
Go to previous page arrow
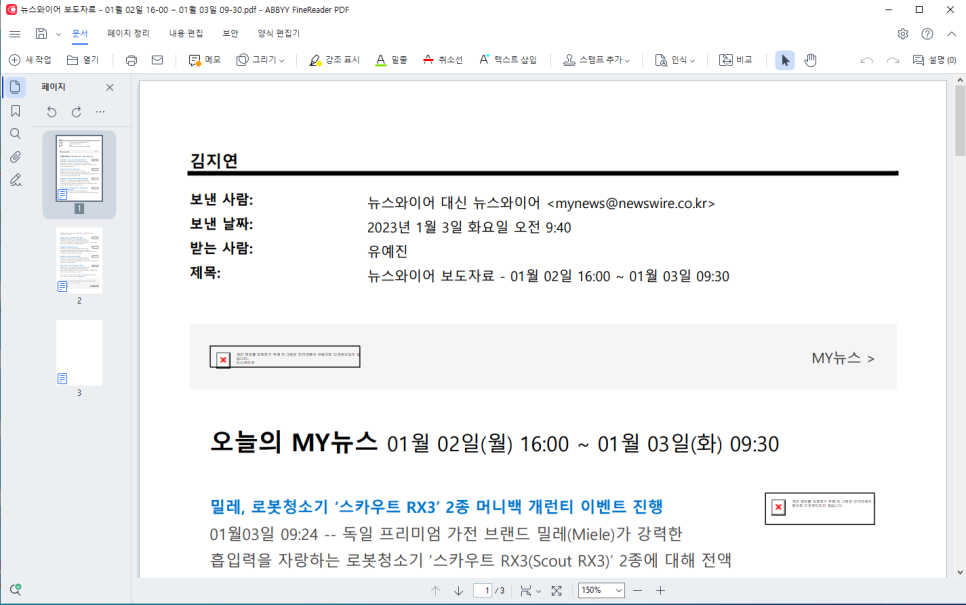pos(436,590)
